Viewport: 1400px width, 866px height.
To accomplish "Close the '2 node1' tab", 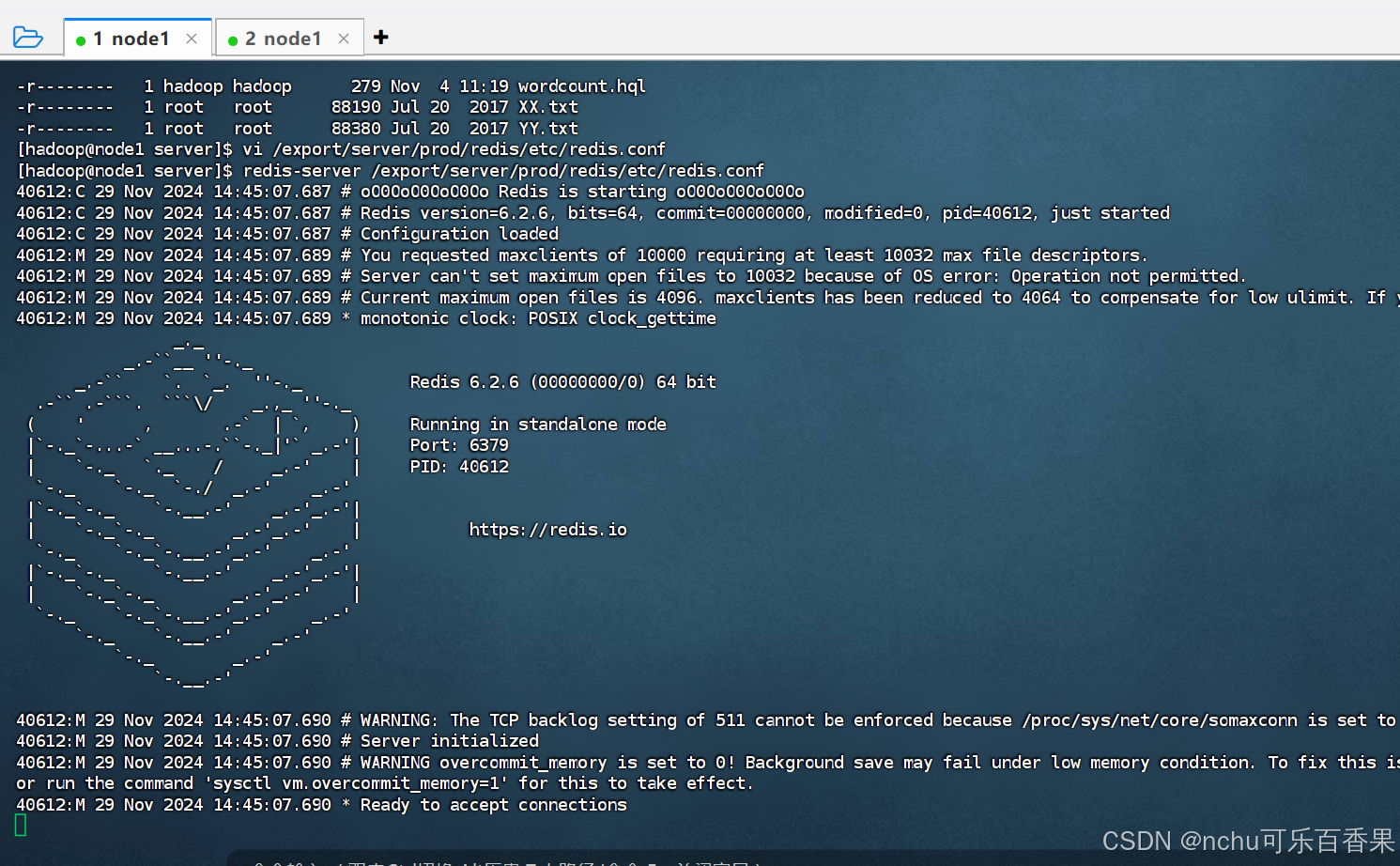I will [x=344, y=39].
